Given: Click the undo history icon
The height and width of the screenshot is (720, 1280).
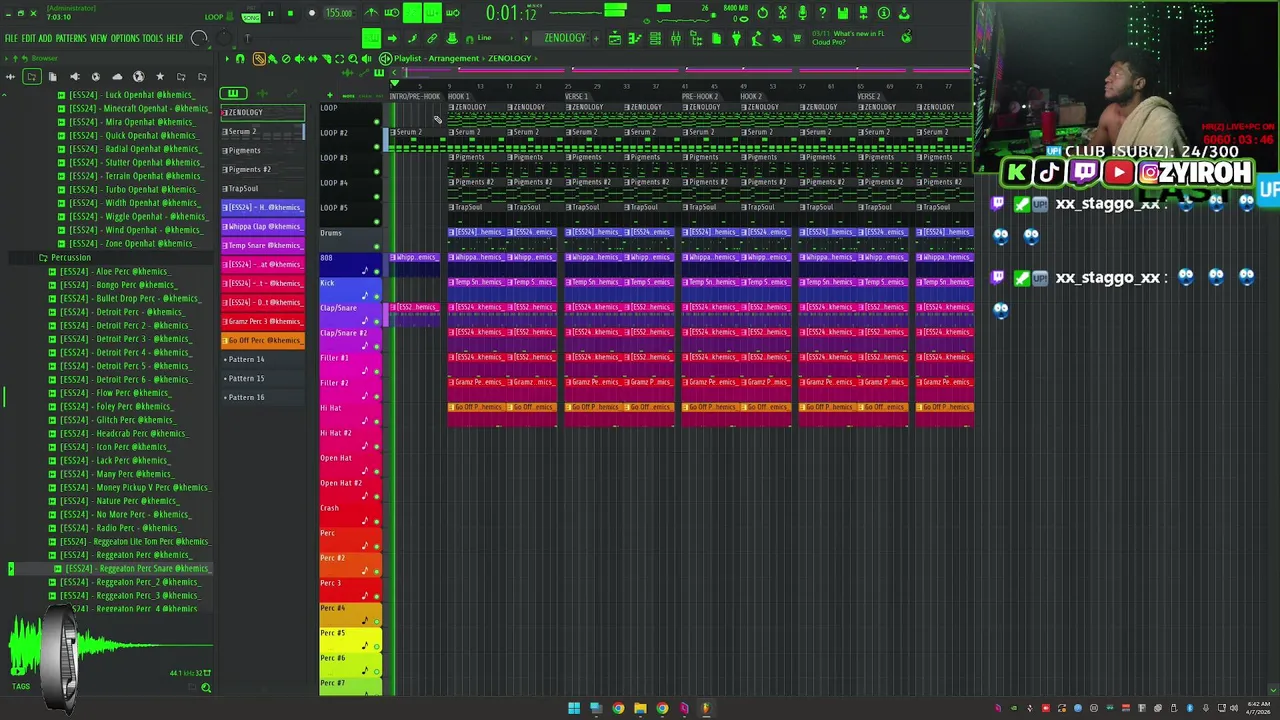Looking at the screenshot, I should point(762,13).
